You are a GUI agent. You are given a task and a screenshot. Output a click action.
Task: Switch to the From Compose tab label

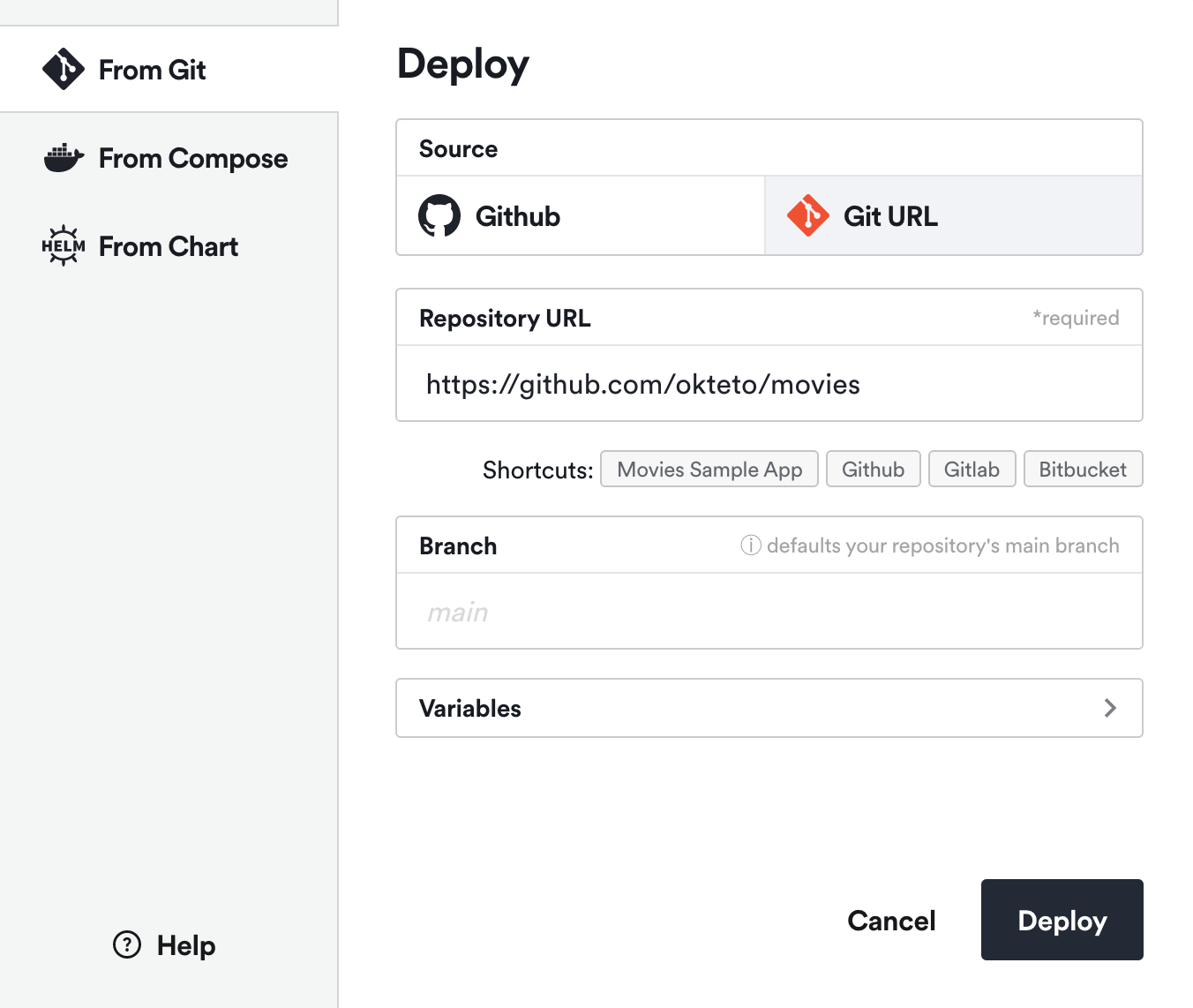[193, 159]
